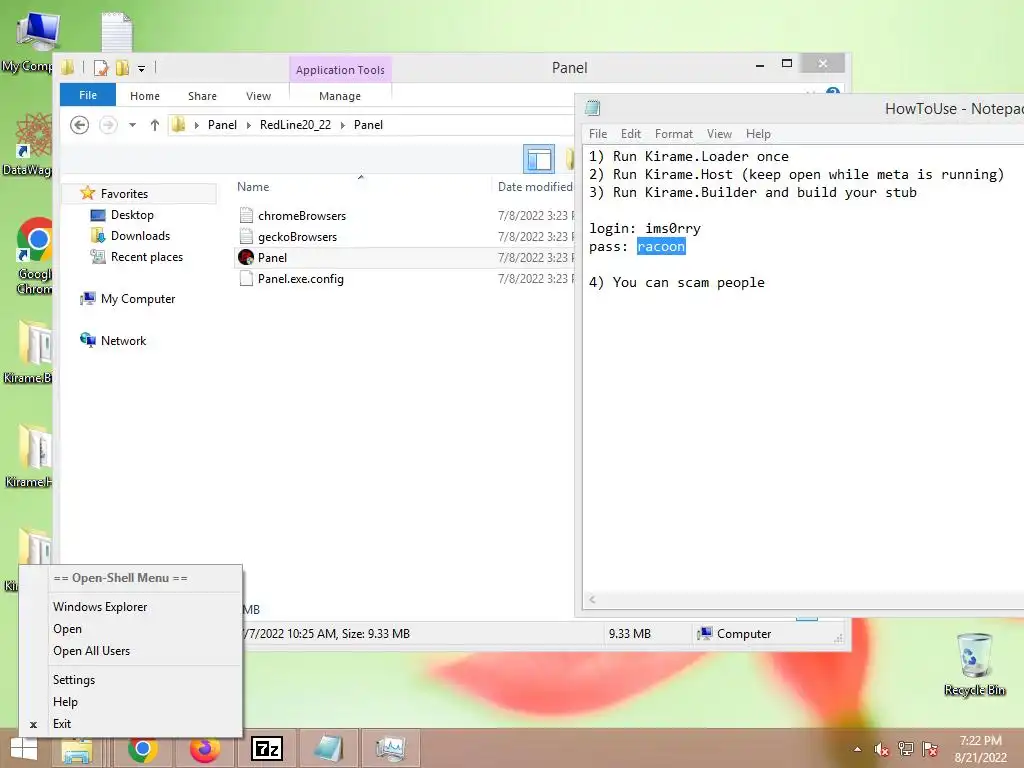Viewport: 1024px width, 768px height.
Task: Open the File tab in Explorer ribbon
Action: (88, 95)
